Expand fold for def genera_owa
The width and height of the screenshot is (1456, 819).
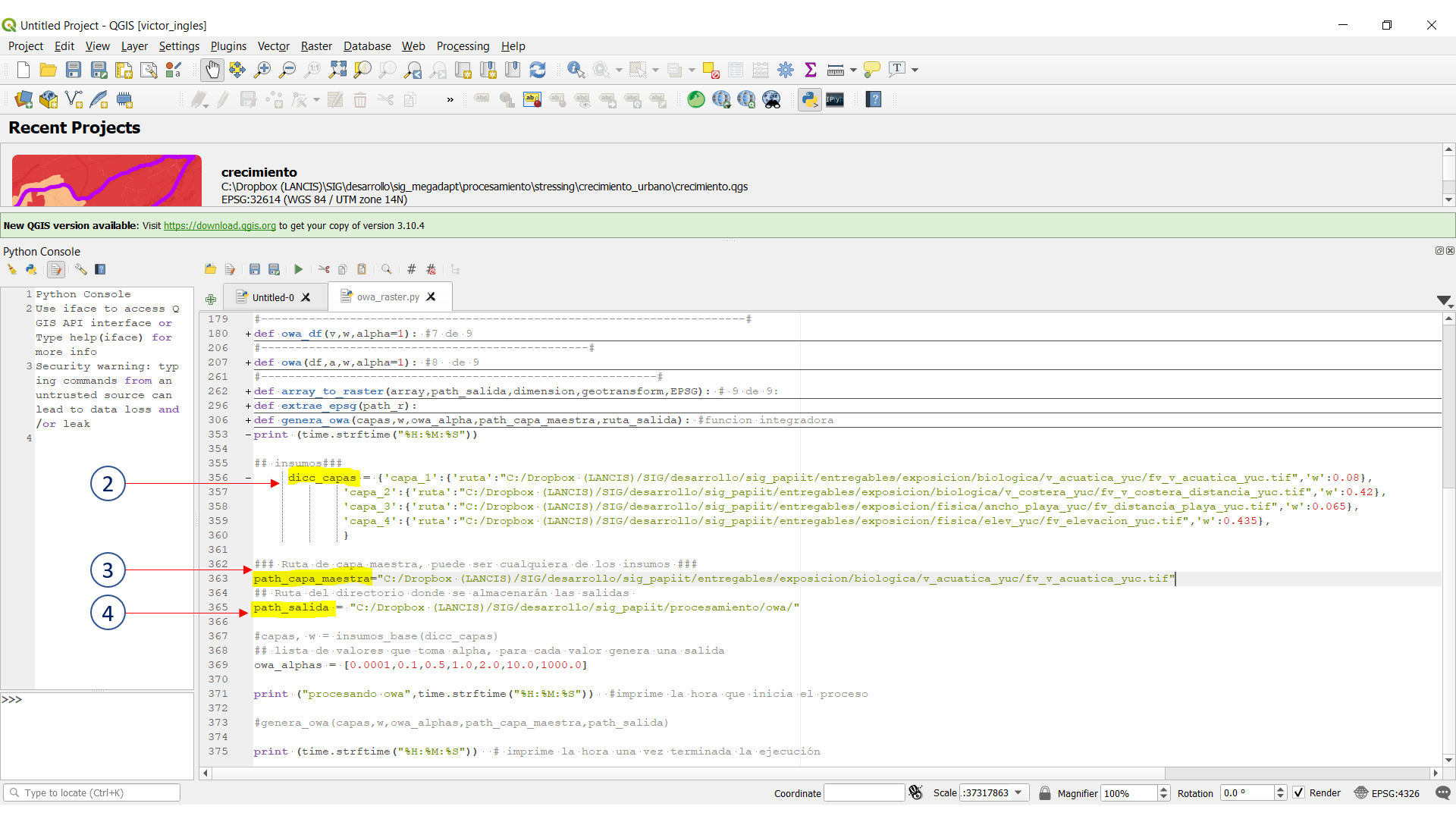[248, 420]
